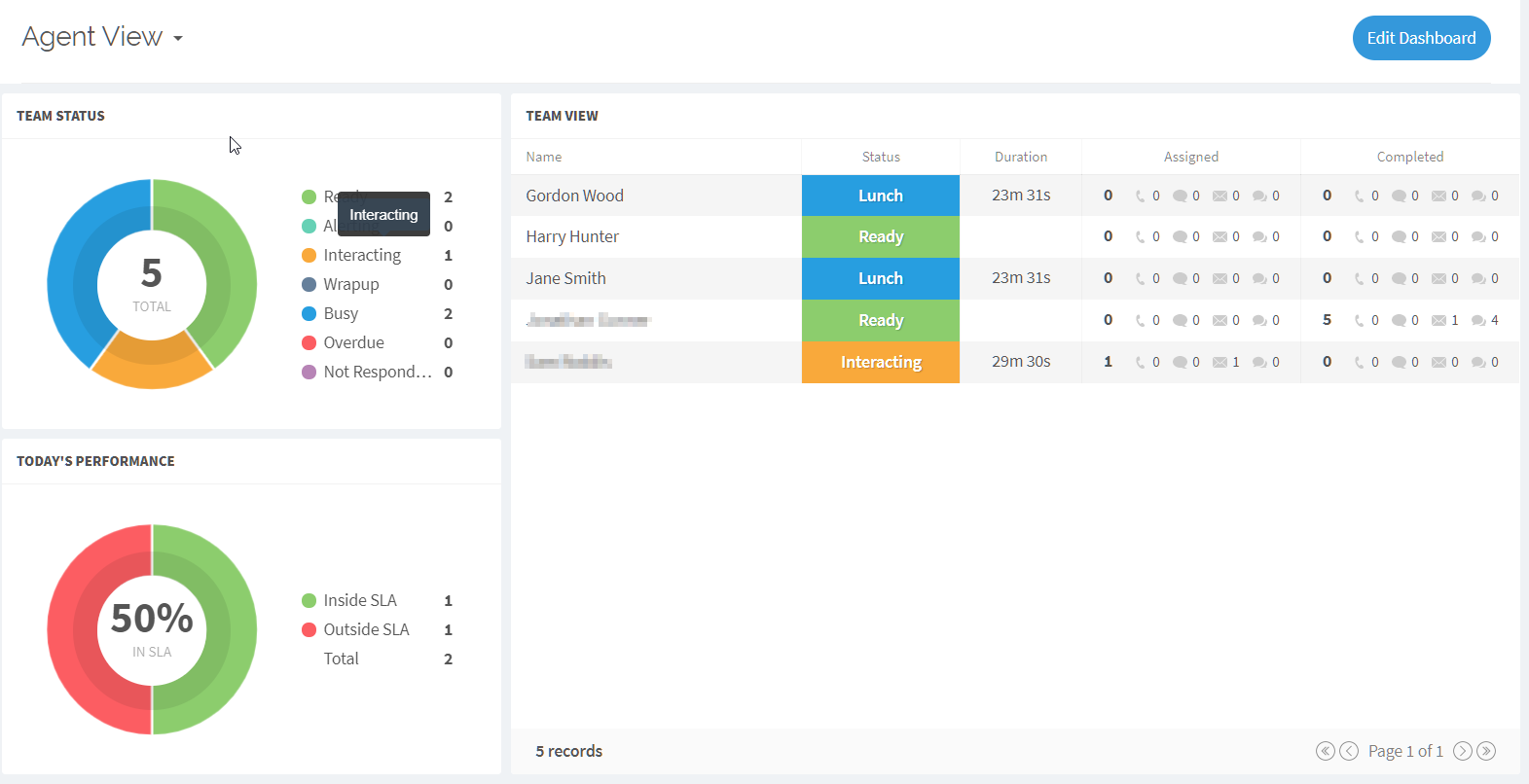
Task: Sort the team table by Duration column
Action: (1020, 157)
